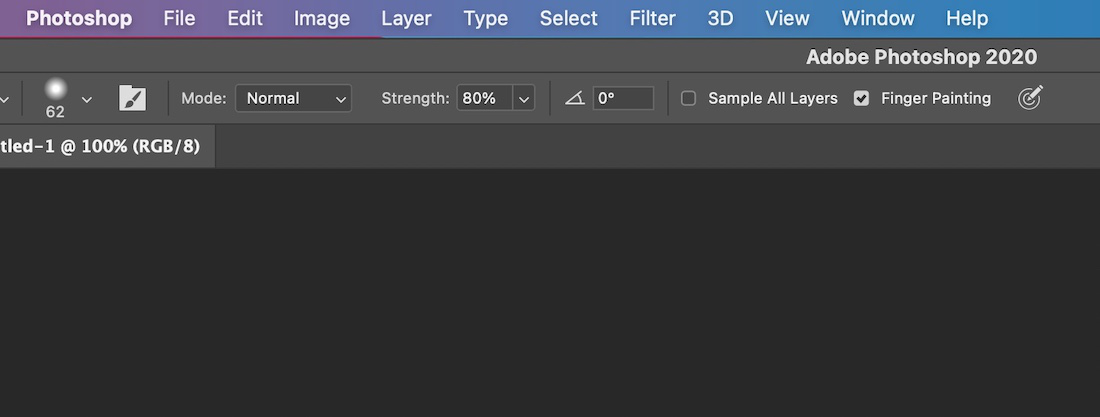Click the brush angle icon
Screen dimensions: 1100x417
575,98
